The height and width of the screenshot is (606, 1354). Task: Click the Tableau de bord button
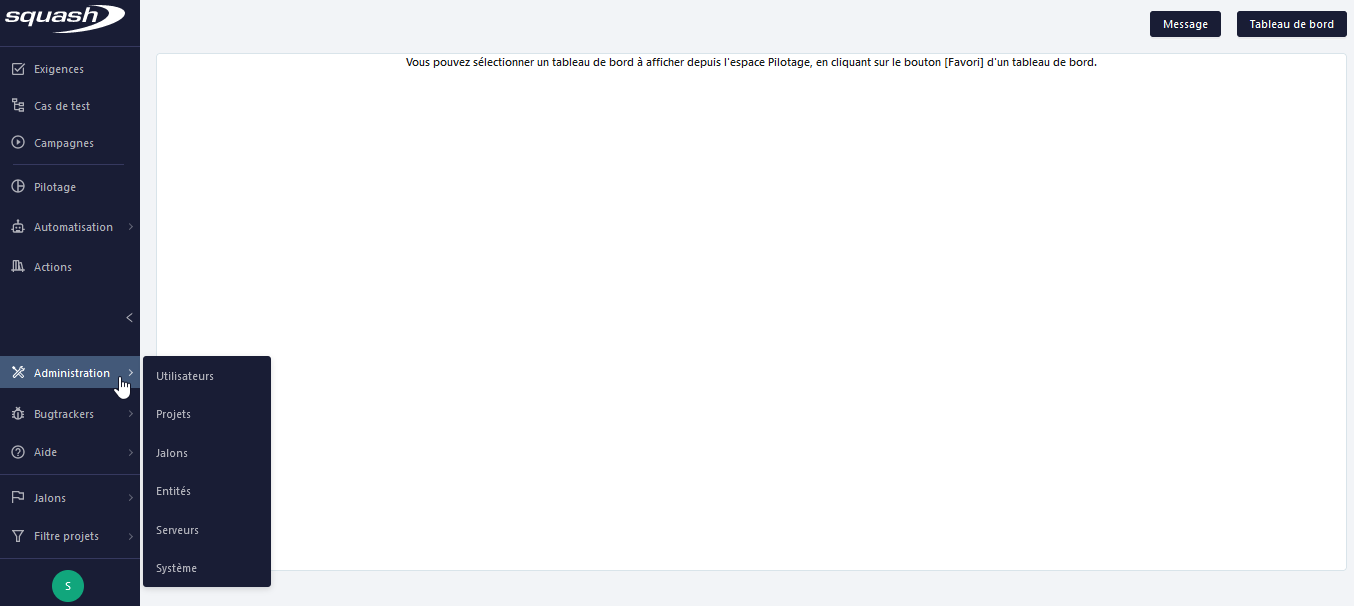point(1291,24)
